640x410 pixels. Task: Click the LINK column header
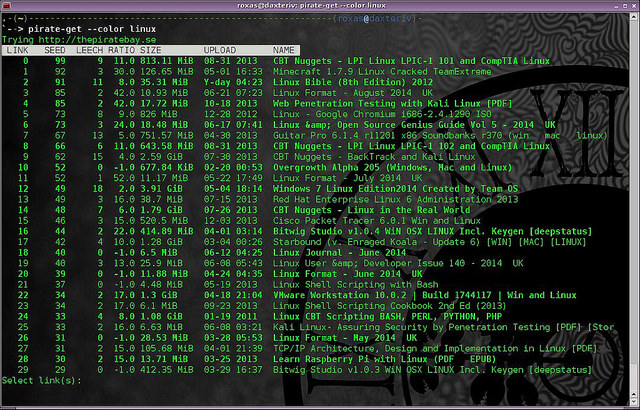click(19, 49)
